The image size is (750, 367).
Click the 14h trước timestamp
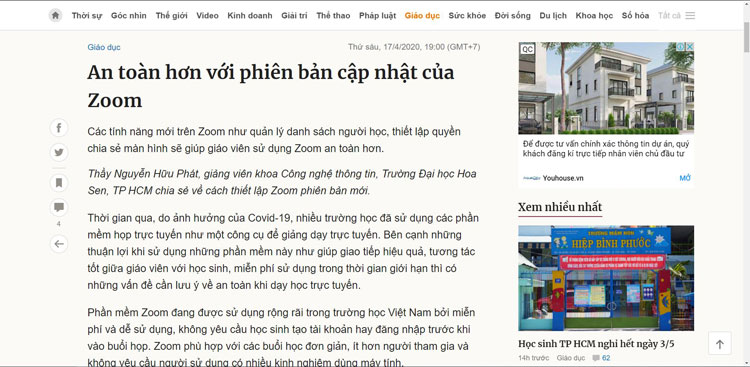click(x=534, y=358)
